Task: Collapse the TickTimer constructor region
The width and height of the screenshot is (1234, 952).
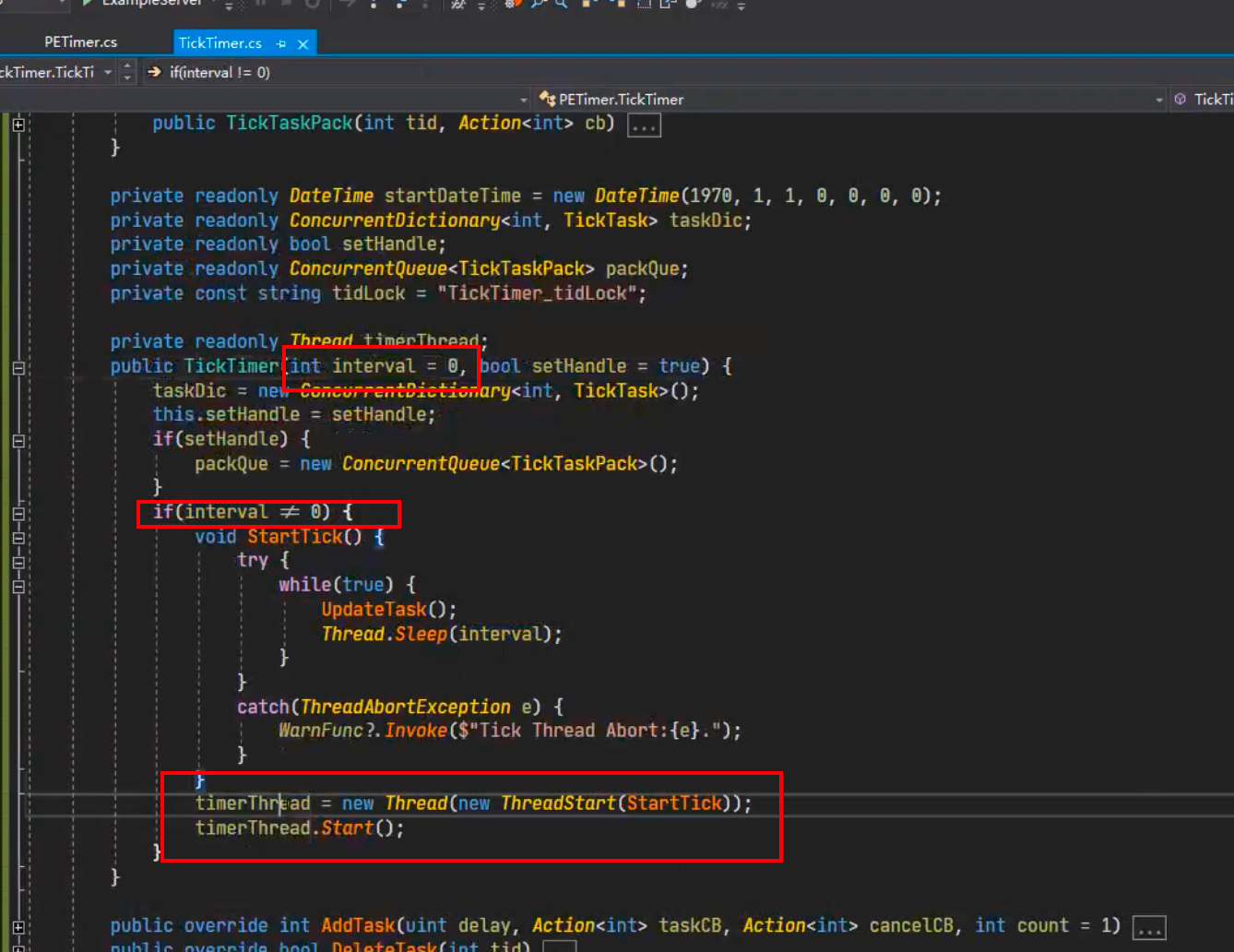Action: (18, 367)
